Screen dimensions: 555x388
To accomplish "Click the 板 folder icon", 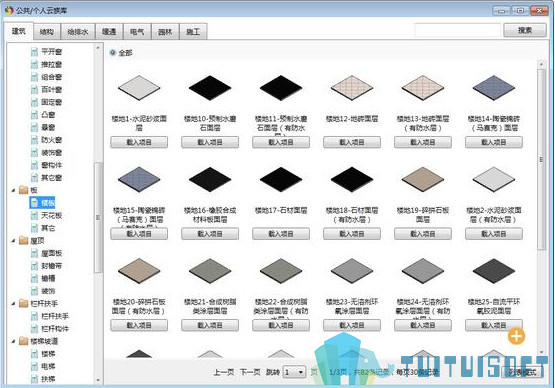I will point(24,190).
